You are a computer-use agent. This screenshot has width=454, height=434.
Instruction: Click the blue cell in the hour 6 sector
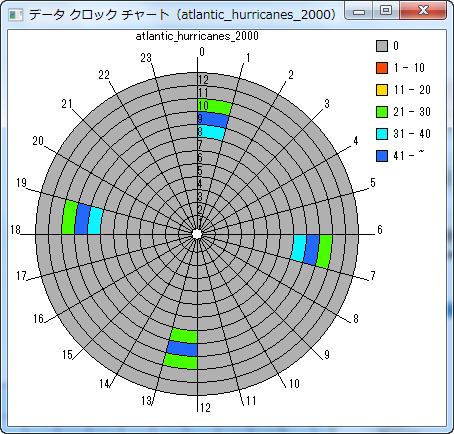pyautogui.click(x=312, y=249)
